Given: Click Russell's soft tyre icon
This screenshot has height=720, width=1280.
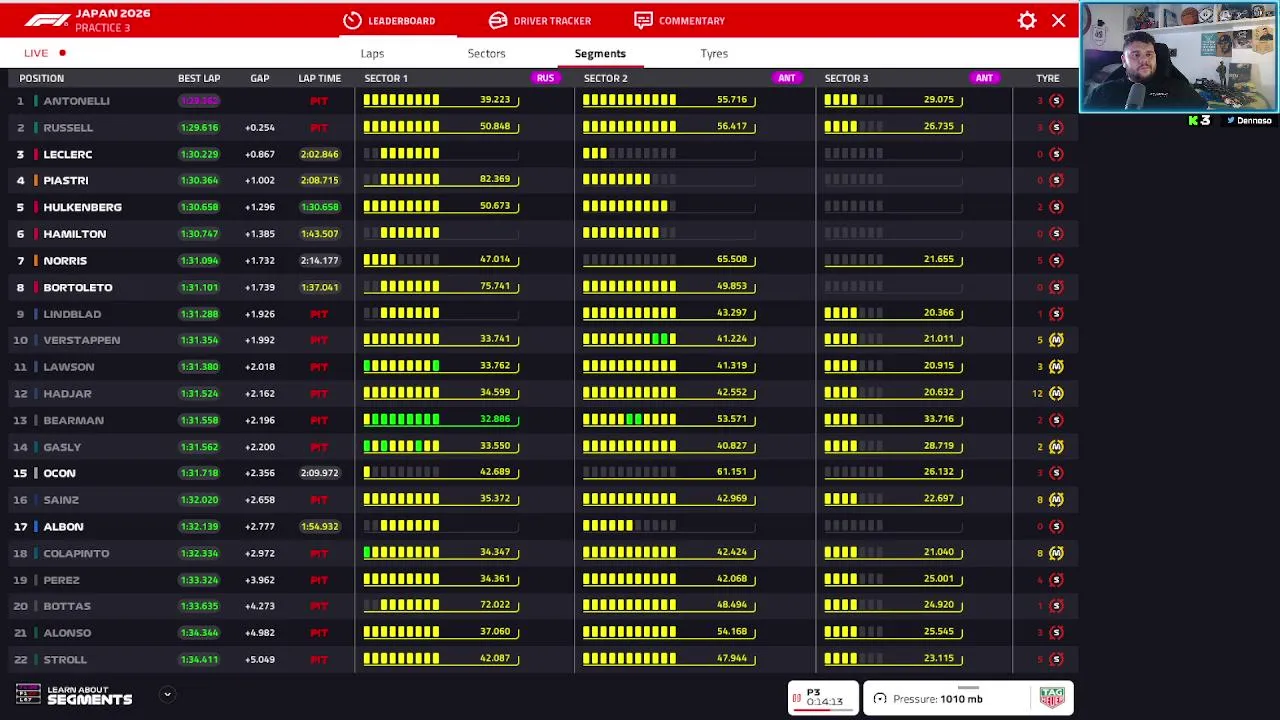Looking at the screenshot, I should coord(1056,127).
